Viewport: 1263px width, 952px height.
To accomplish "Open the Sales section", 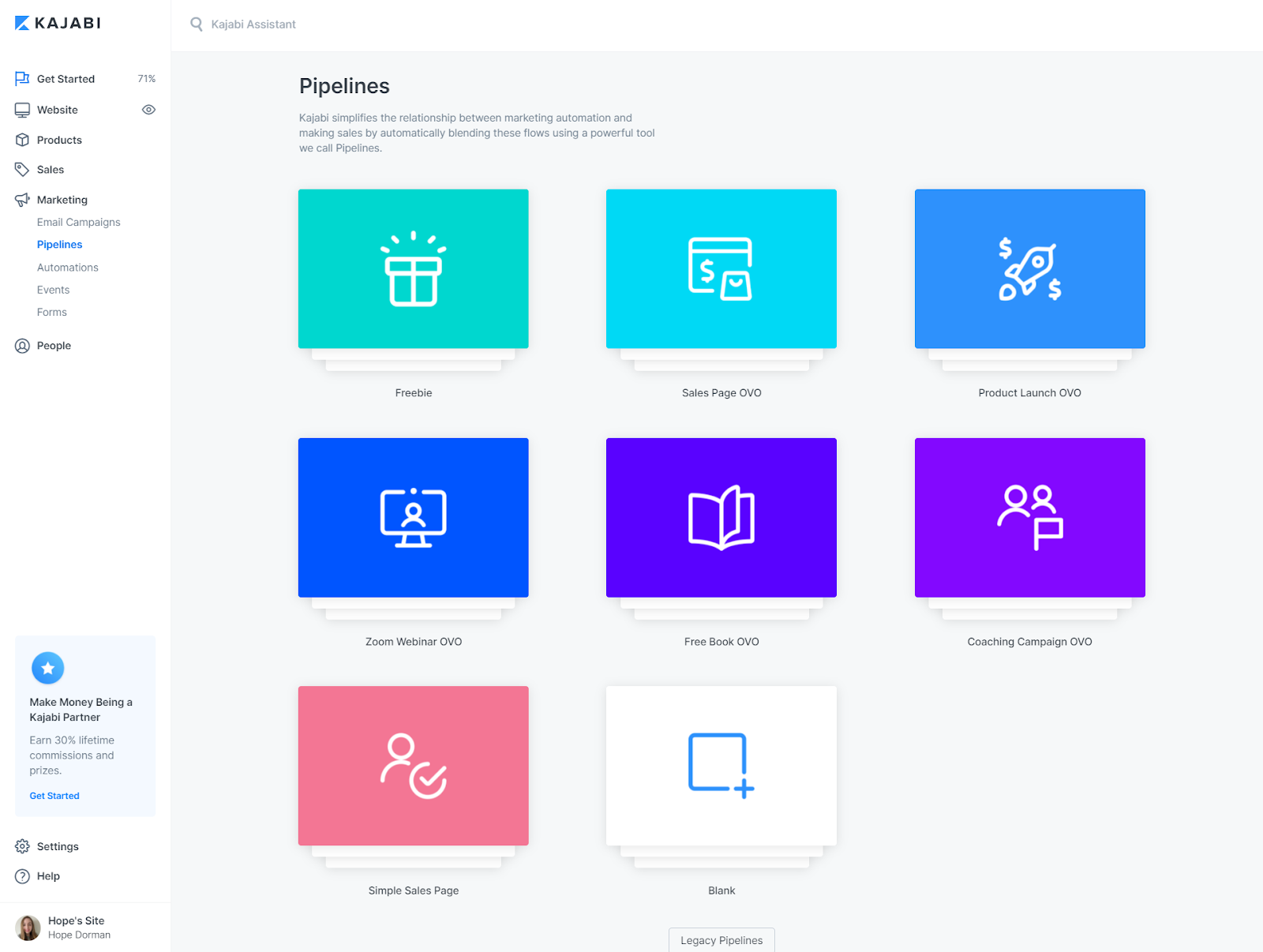I will (x=51, y=170).
